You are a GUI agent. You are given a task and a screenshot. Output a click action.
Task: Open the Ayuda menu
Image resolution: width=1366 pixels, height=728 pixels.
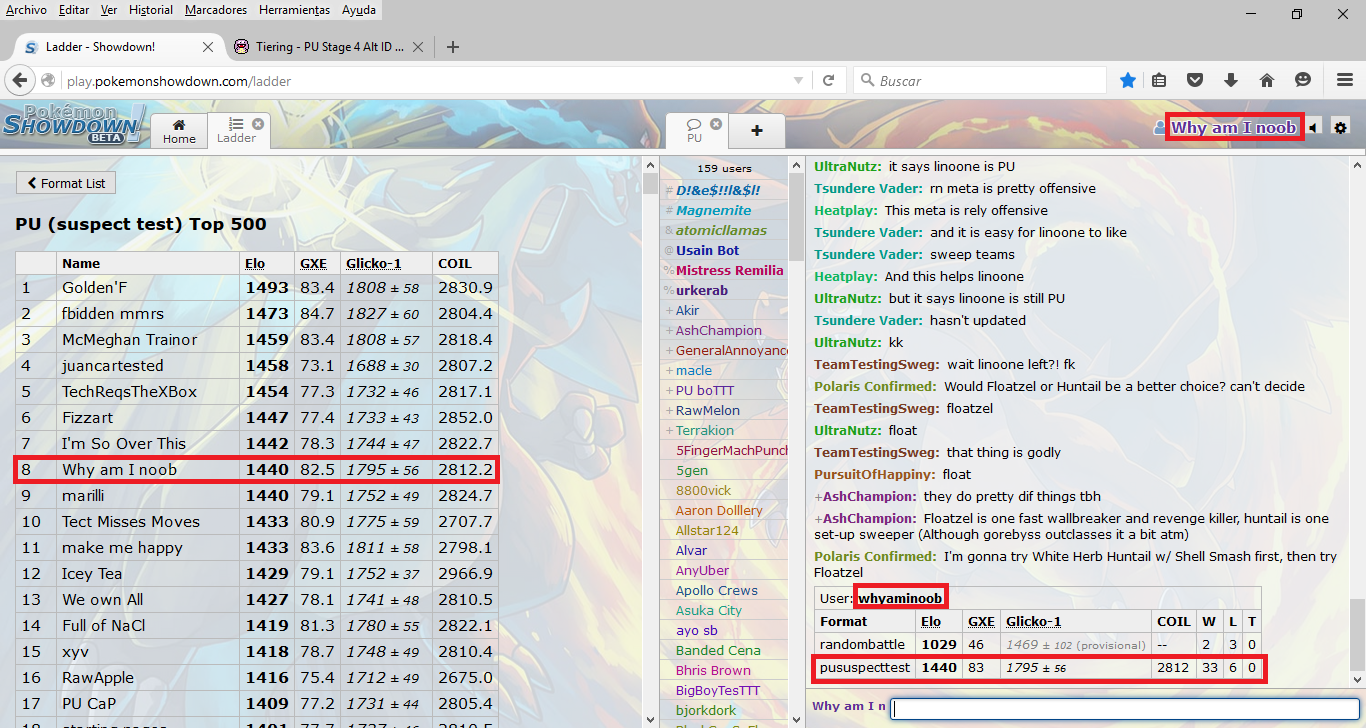359,10
